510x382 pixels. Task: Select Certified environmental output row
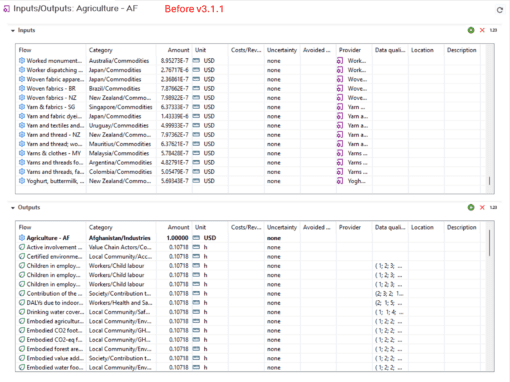(x=251, y=257)
